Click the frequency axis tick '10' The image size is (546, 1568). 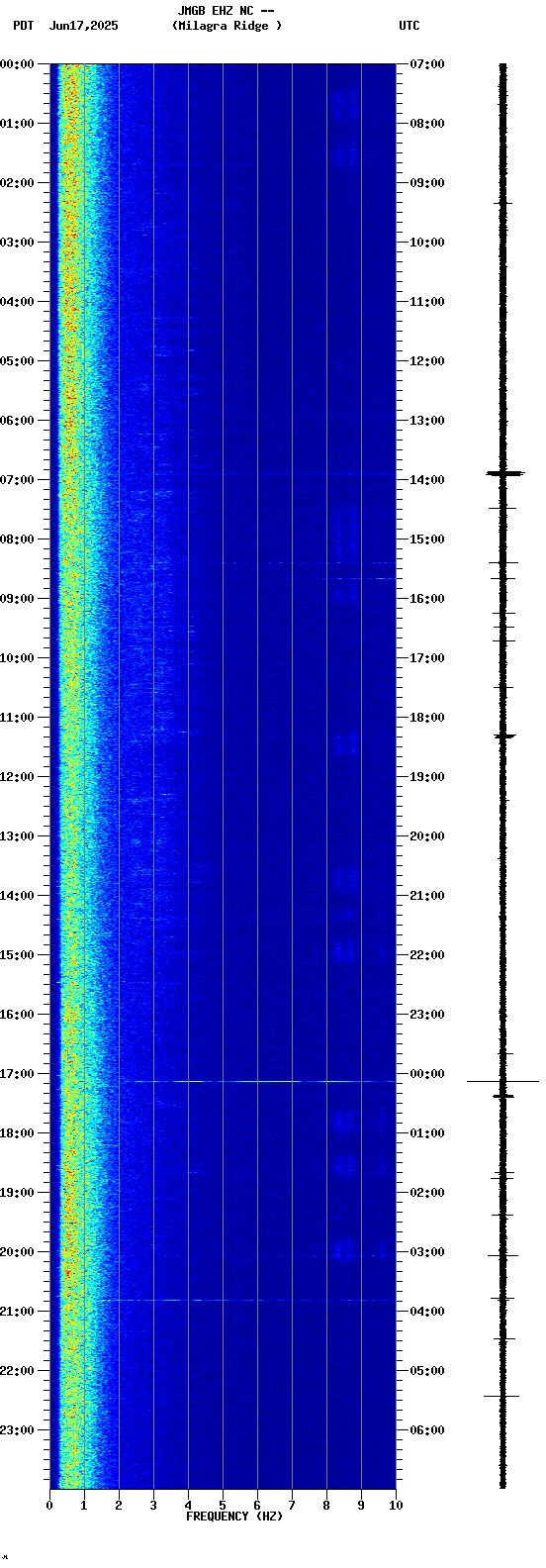[x=396, y=1506]
